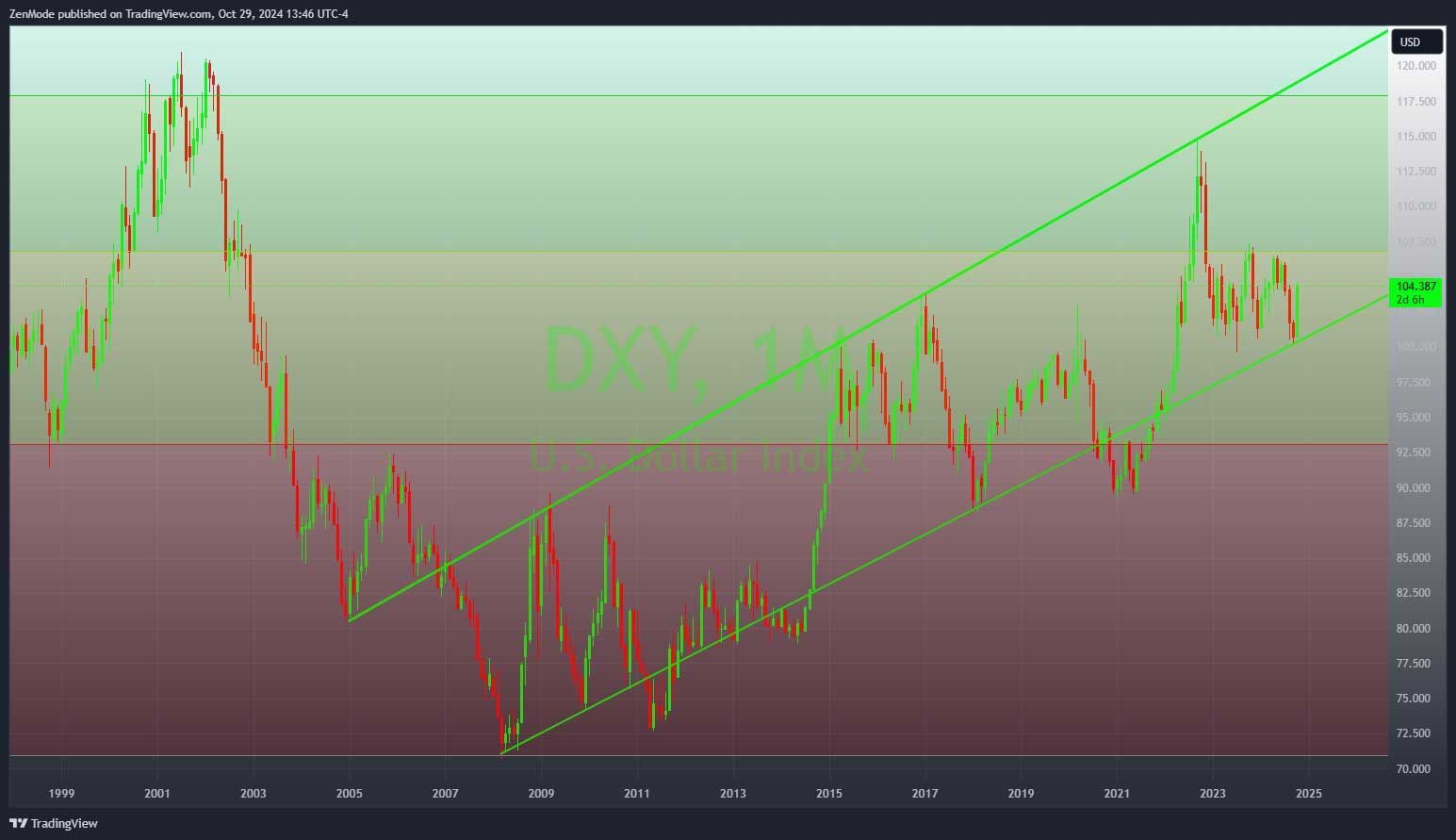The image size is (1456, 840).
Task: Click the 1999 time axis label
Action: coord(61,794)
